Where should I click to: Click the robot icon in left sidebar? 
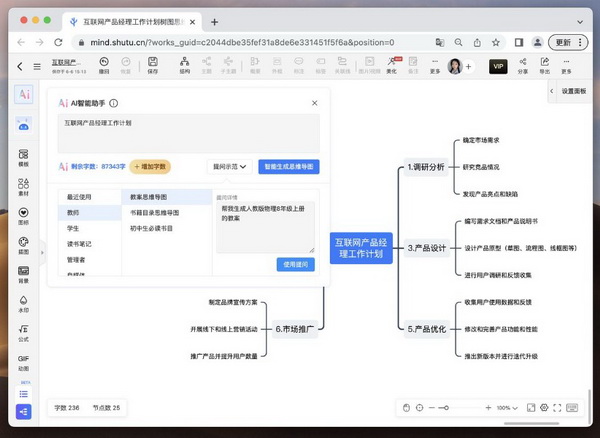(x=24, y=125)
